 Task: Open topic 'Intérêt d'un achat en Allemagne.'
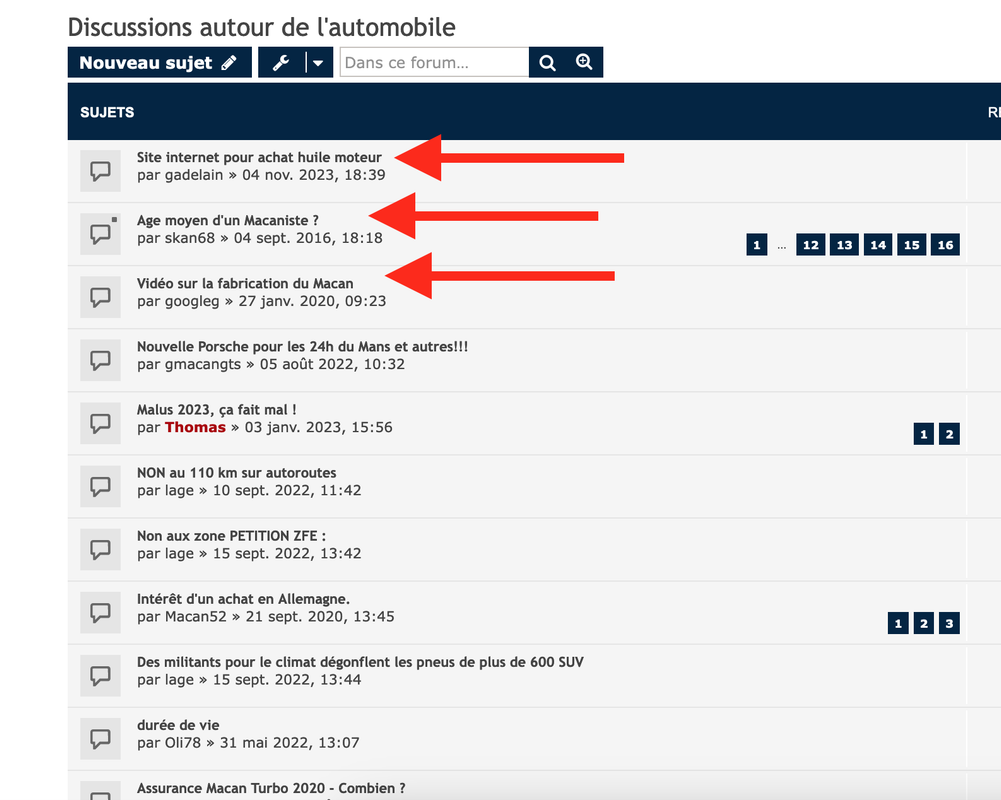[x=243, y=599]
